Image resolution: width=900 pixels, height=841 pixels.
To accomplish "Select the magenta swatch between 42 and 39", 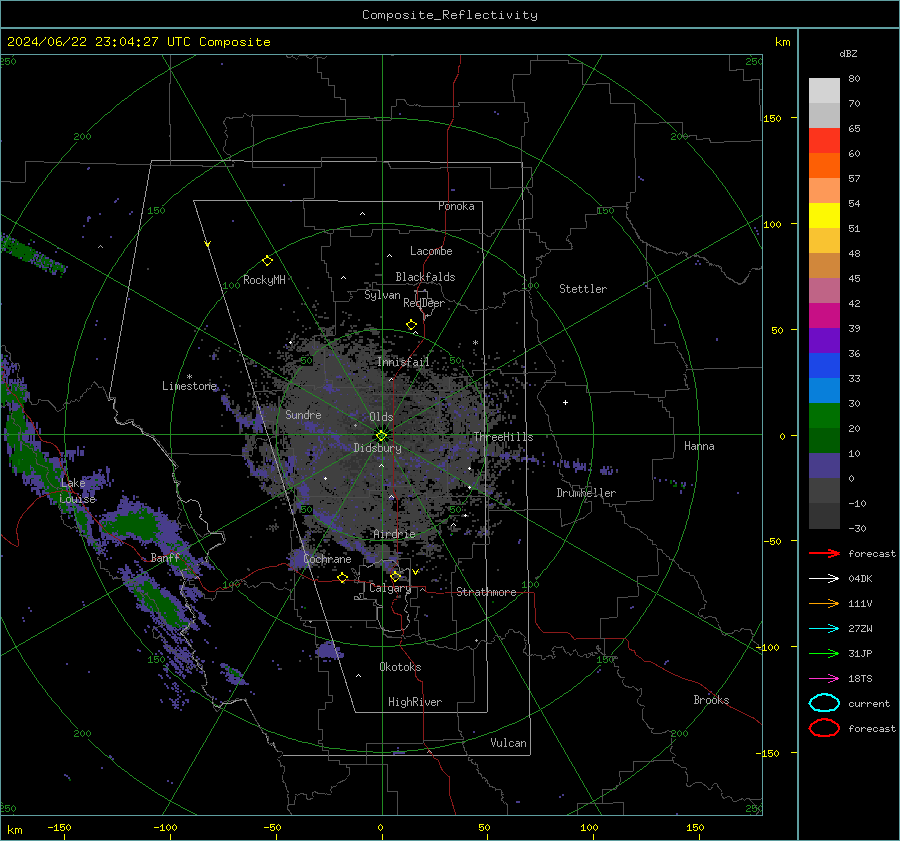I will pyautogui.click(x=824, y=315).
